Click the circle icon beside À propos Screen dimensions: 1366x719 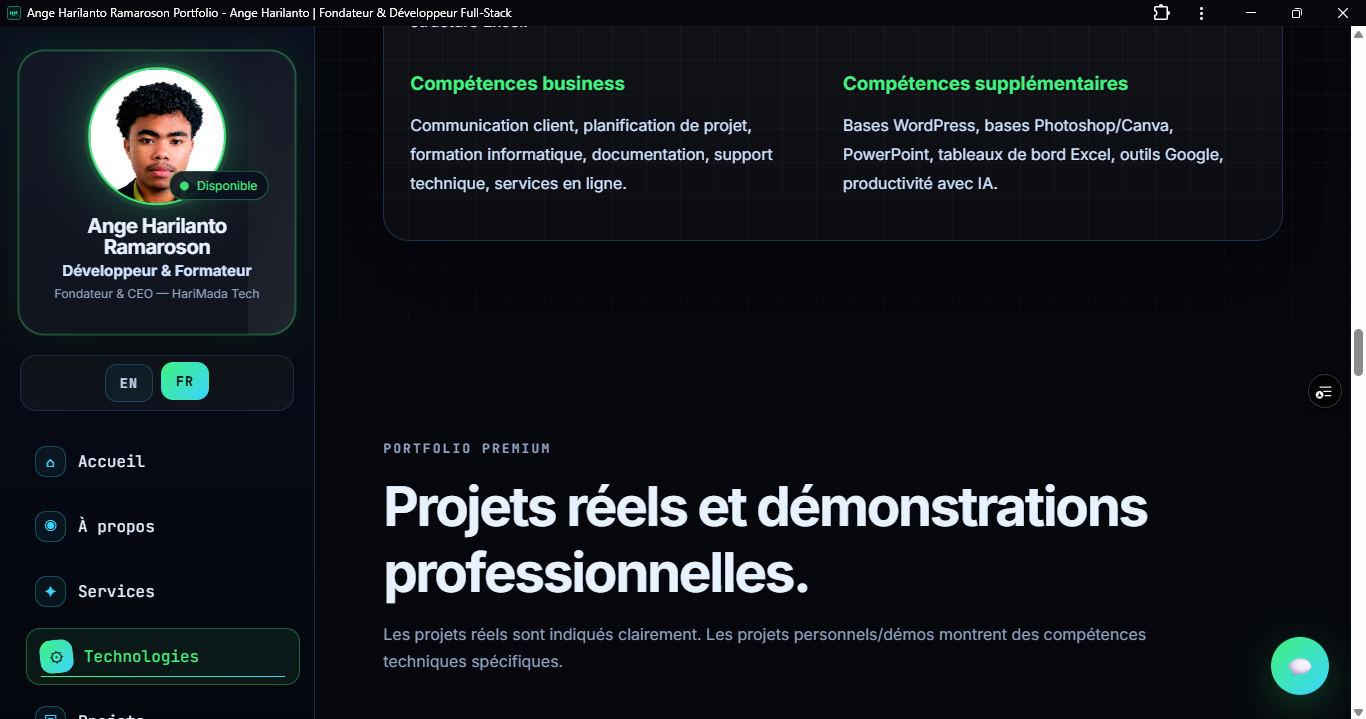50,527
